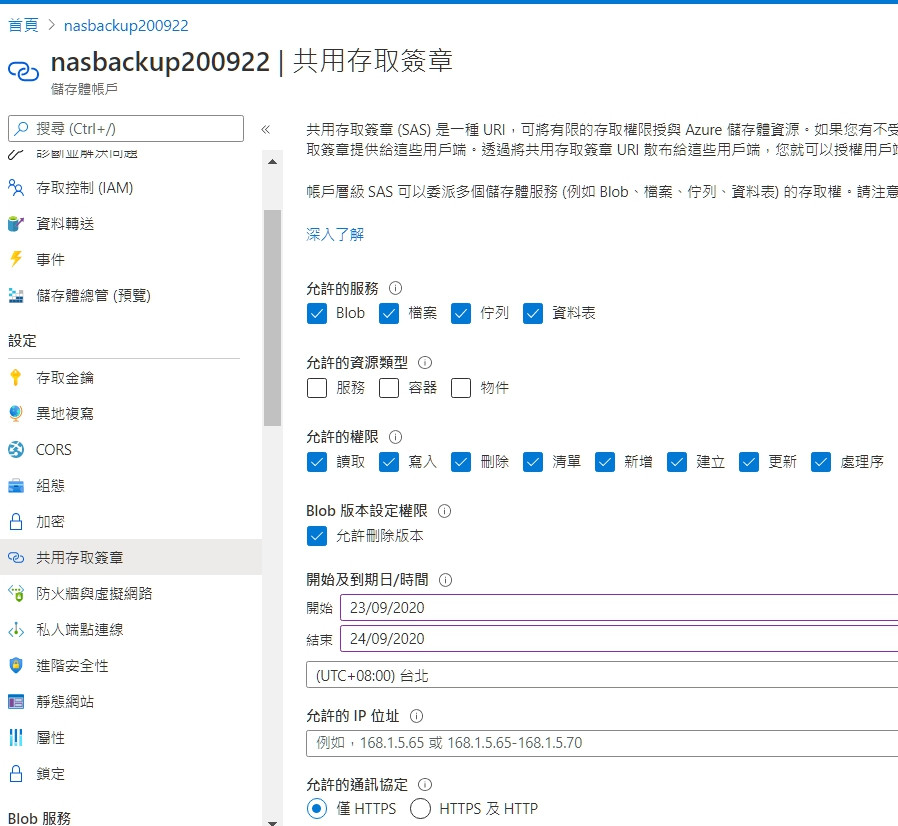Click the 共用存取簽章 link icon in sidebar
This screenshot has width=898, height=826.
coord(16,557)
